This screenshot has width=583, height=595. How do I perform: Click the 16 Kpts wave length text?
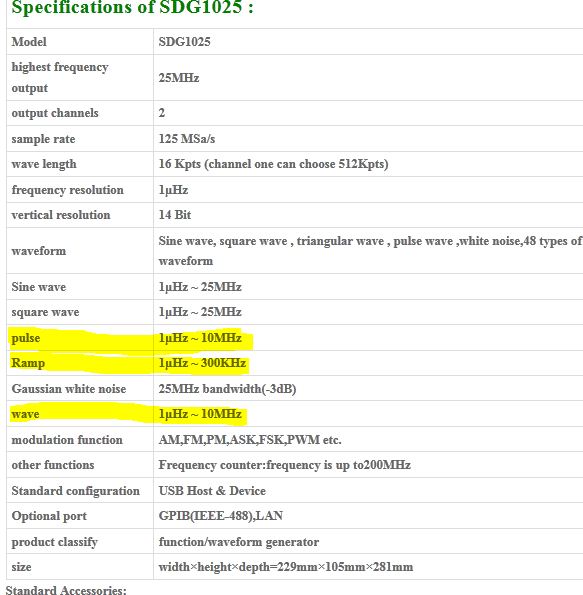(x=273, y=164)
